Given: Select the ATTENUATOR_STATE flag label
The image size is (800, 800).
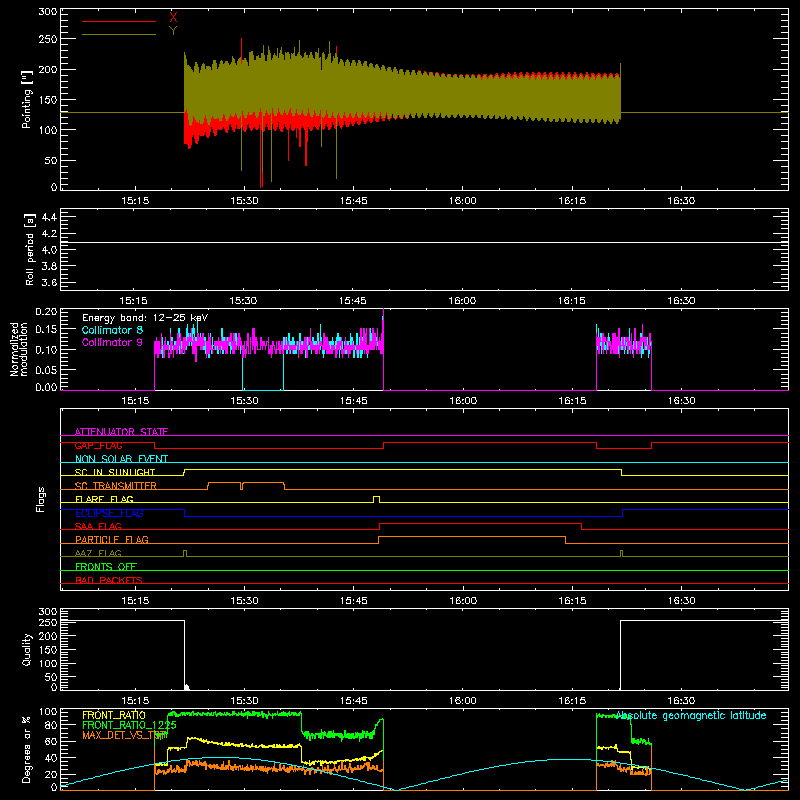Looking at the screenshot, I should tap(121, 432).
